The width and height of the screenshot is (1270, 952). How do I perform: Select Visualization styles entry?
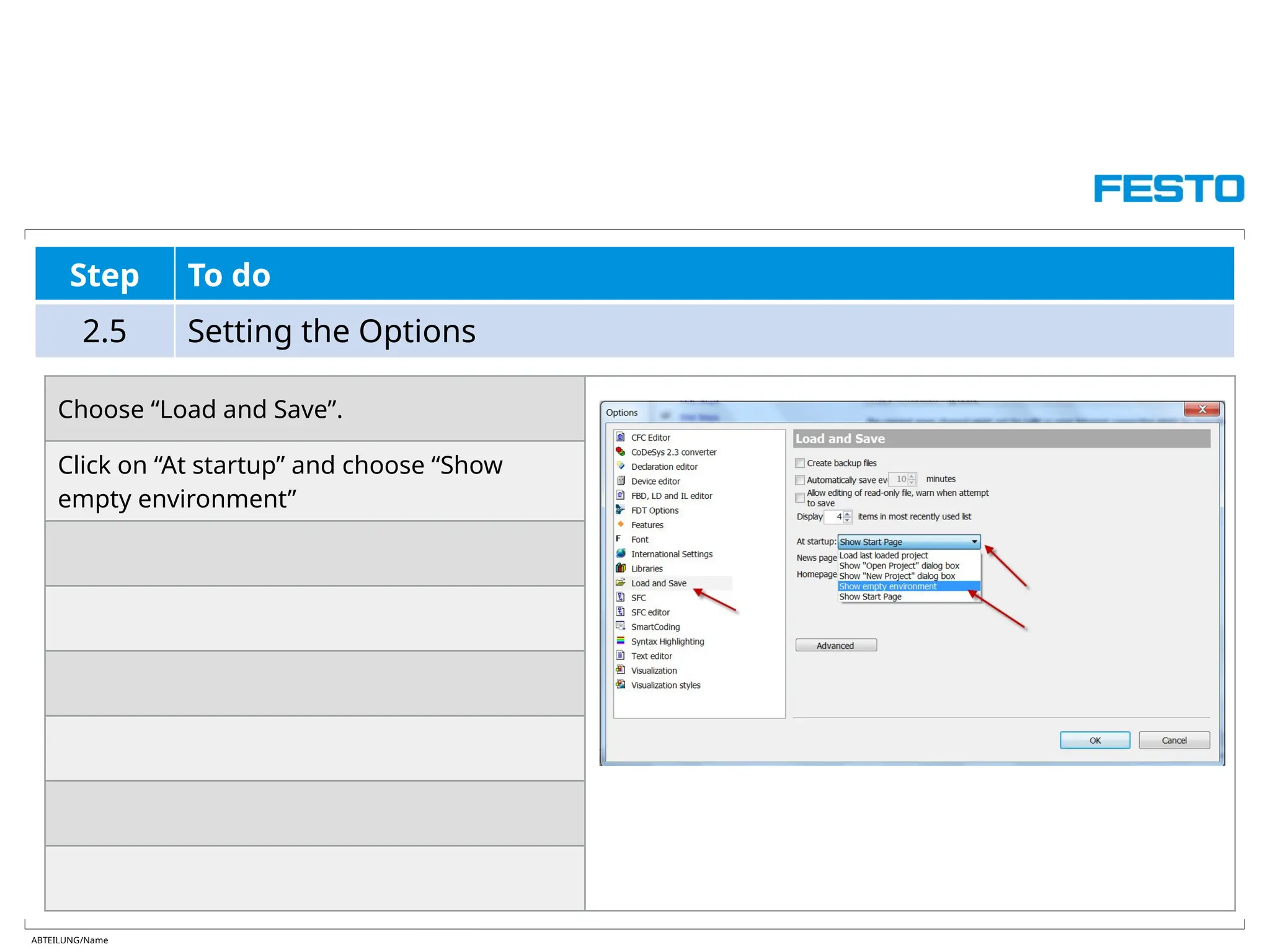click(665, 685)
